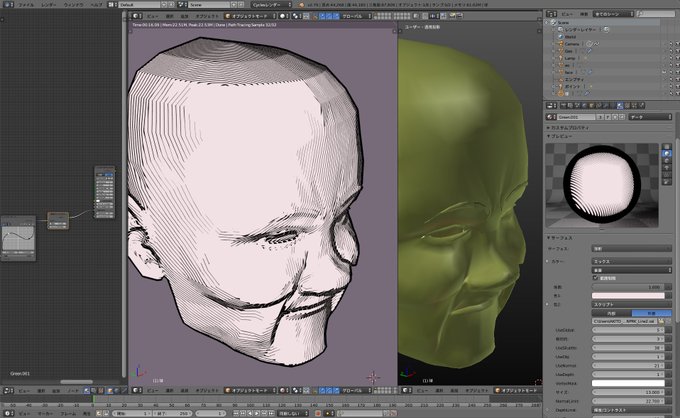Click the Blender logo icon in top bar
This screenshot has width=680, height=418.
(301, 5)
